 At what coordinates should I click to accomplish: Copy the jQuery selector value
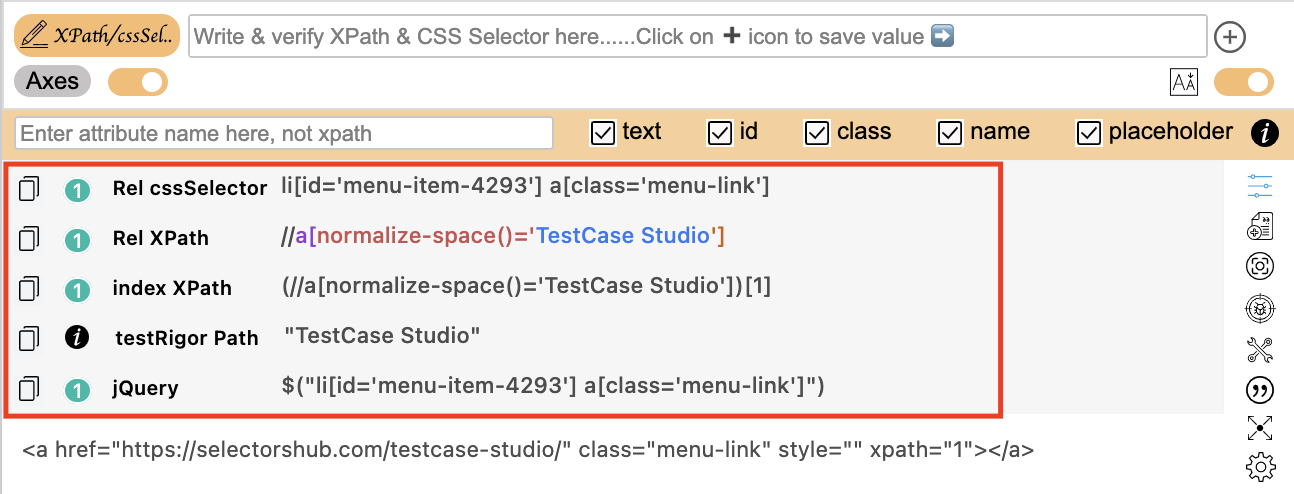pyautogui.click(x=29, y=388)
